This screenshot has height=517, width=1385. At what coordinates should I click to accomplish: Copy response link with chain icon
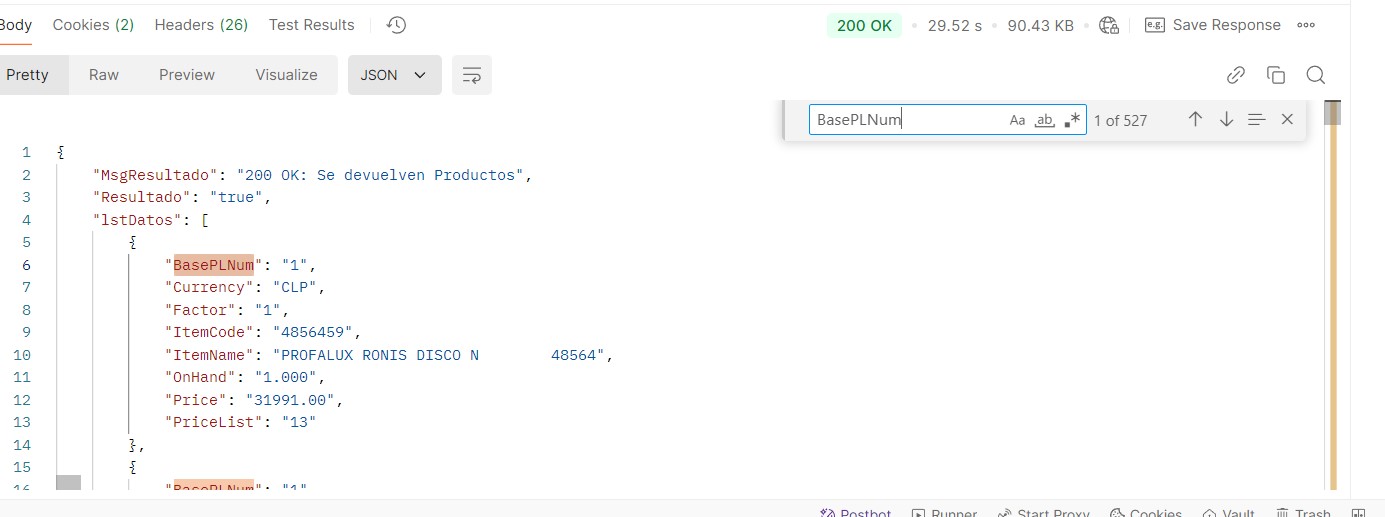pos(1235,75)
